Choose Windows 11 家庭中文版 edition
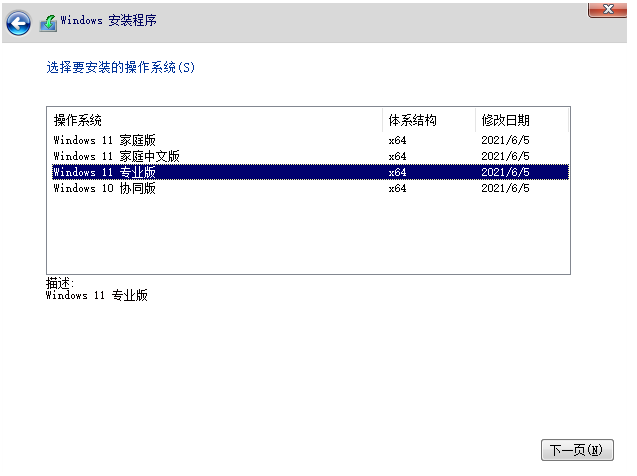Viewport: 637px width, 476px height. [x=116, y=156]
